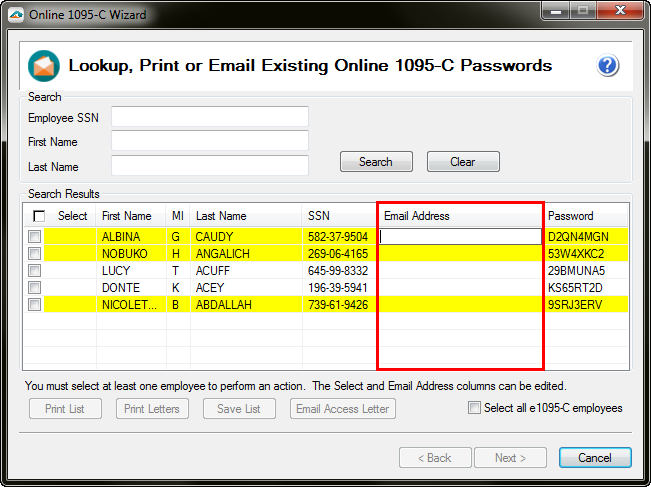Focus the Employee SSN search field
The width and height of the screenshot is (651, 487).
(x=210, y=117)
